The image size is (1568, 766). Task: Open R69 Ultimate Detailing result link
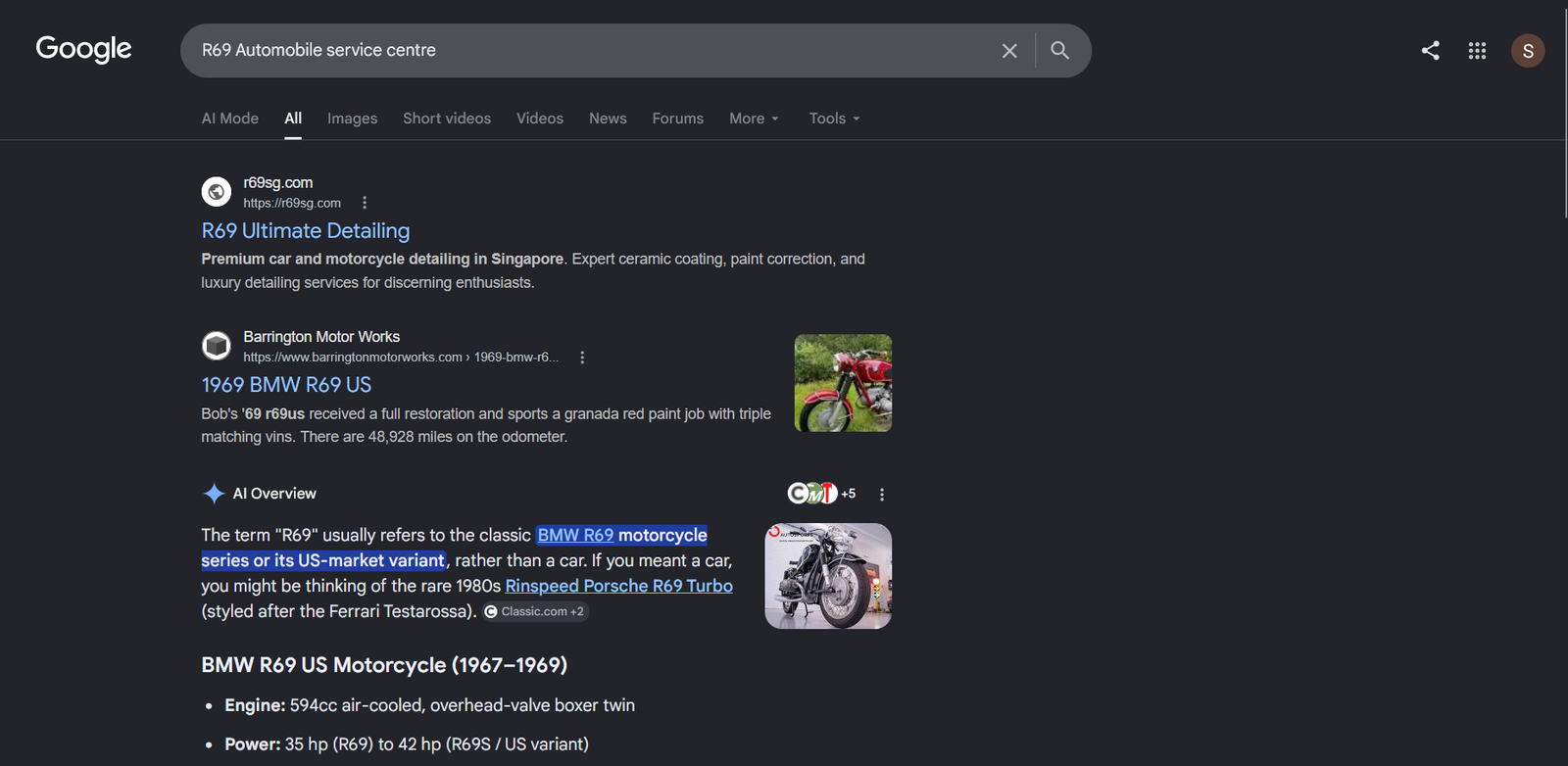306,231
